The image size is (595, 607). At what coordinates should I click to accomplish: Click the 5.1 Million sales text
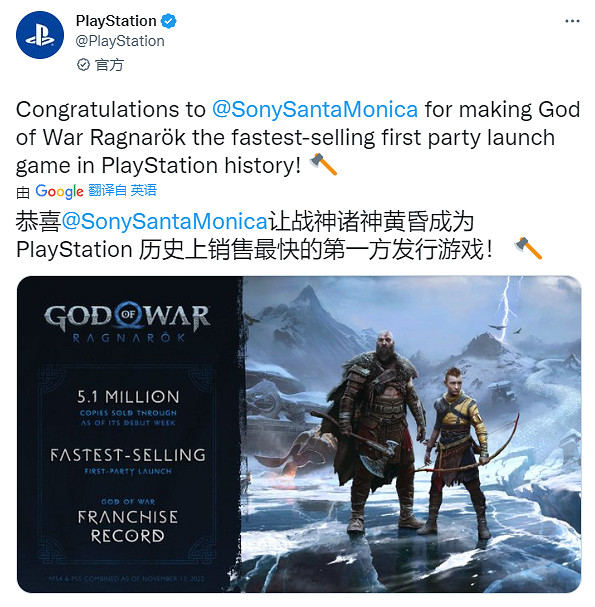coord(128,397)
